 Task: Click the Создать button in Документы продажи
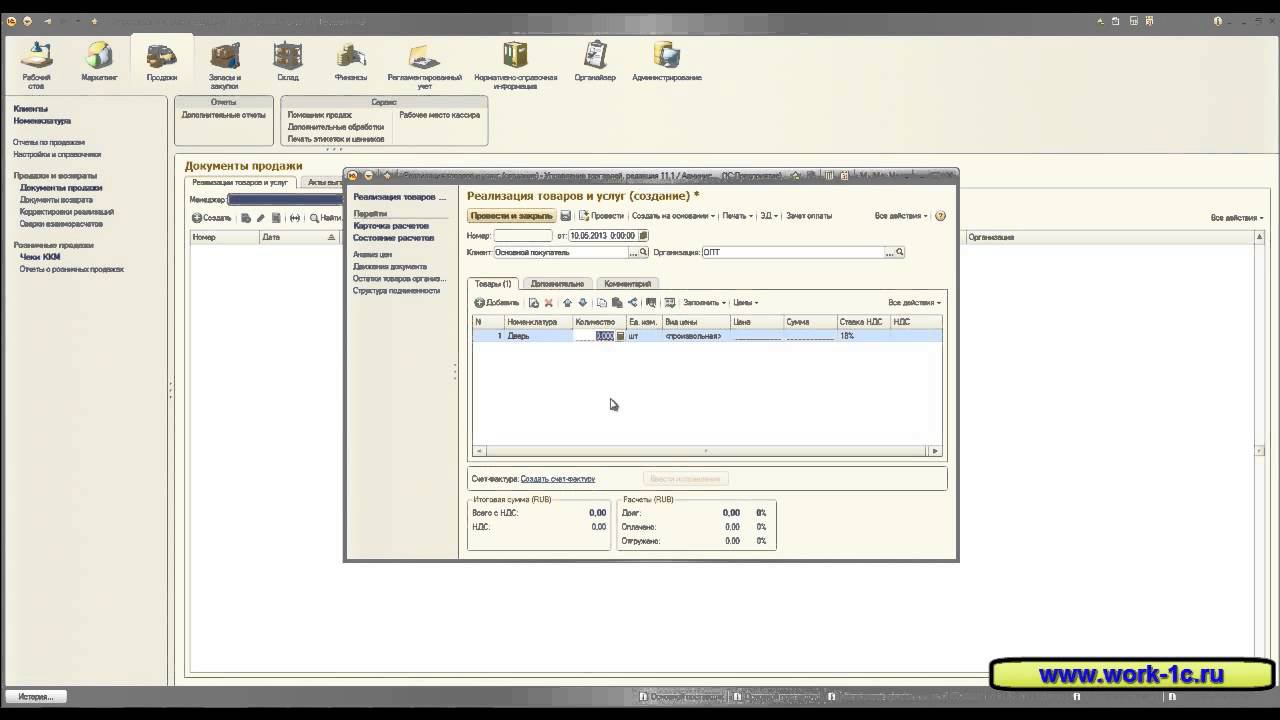[212, 218]
